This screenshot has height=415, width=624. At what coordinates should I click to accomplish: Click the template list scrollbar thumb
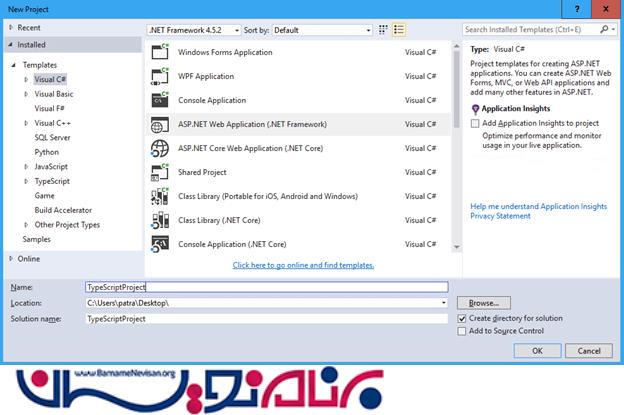coord(456,88)
